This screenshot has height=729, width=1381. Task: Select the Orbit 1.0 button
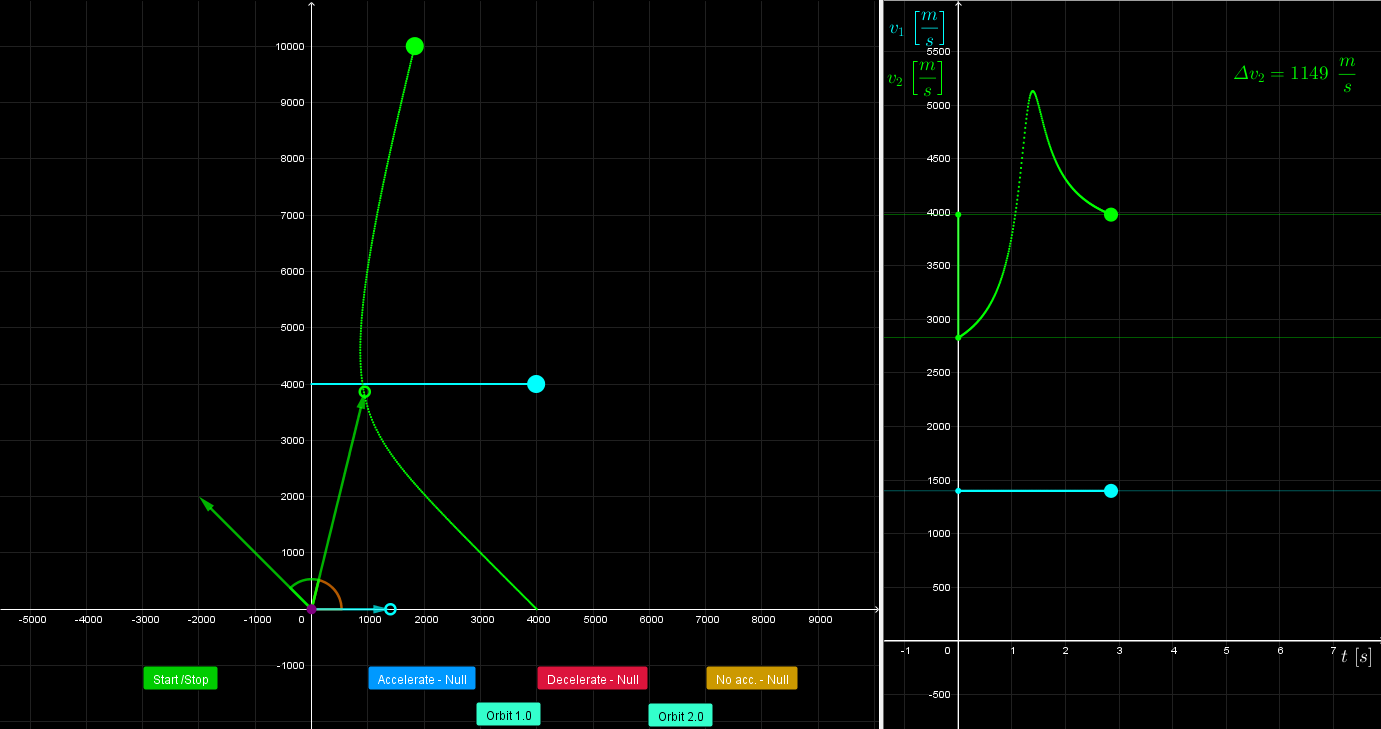(508, 714)
